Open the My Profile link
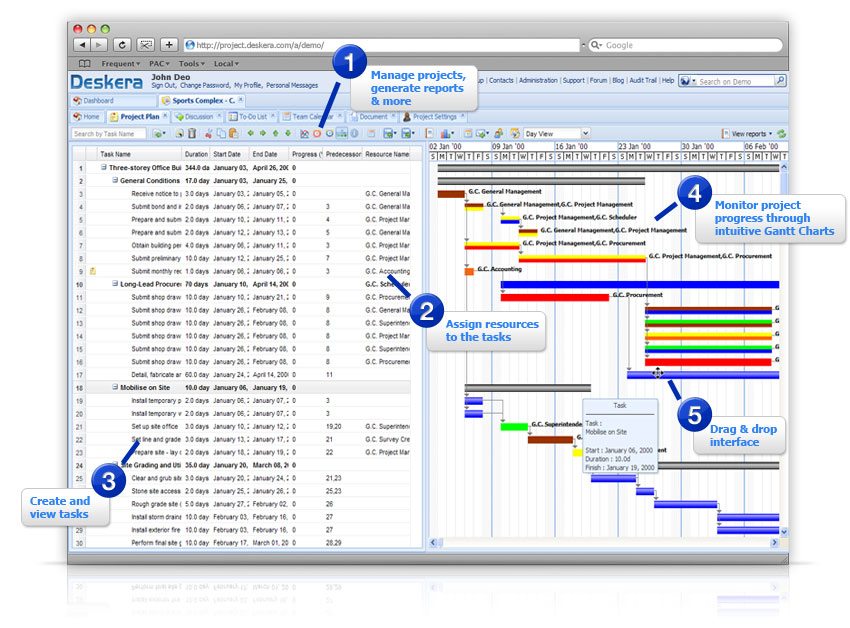Viewport: 850px width, 628px height. click(248, 86)
